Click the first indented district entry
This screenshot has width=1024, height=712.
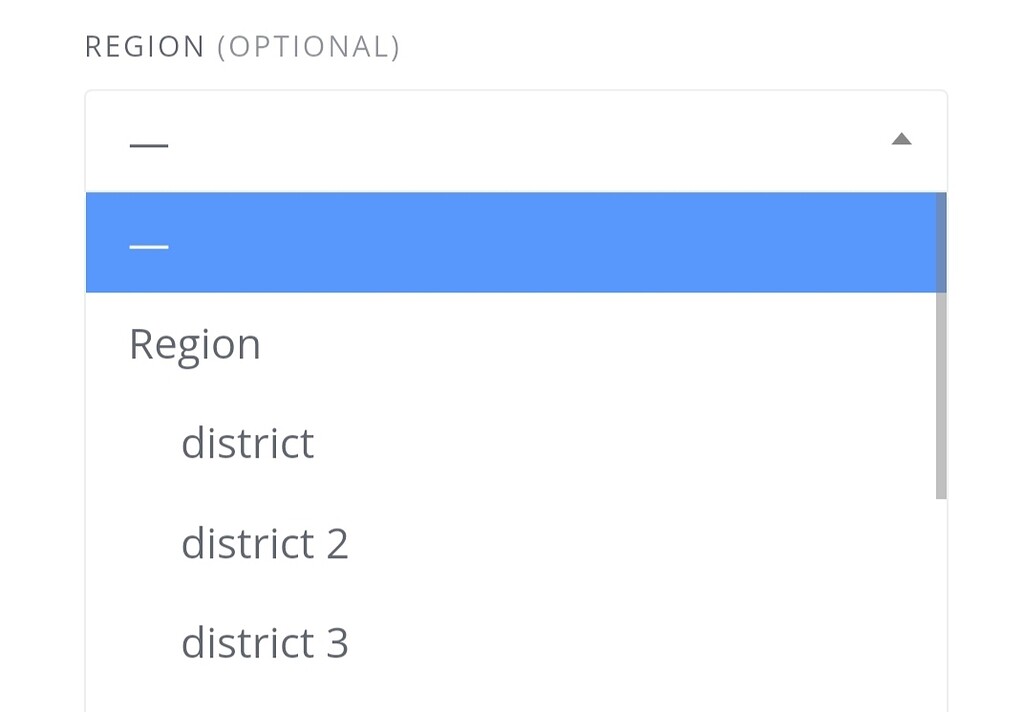[247, 443]
